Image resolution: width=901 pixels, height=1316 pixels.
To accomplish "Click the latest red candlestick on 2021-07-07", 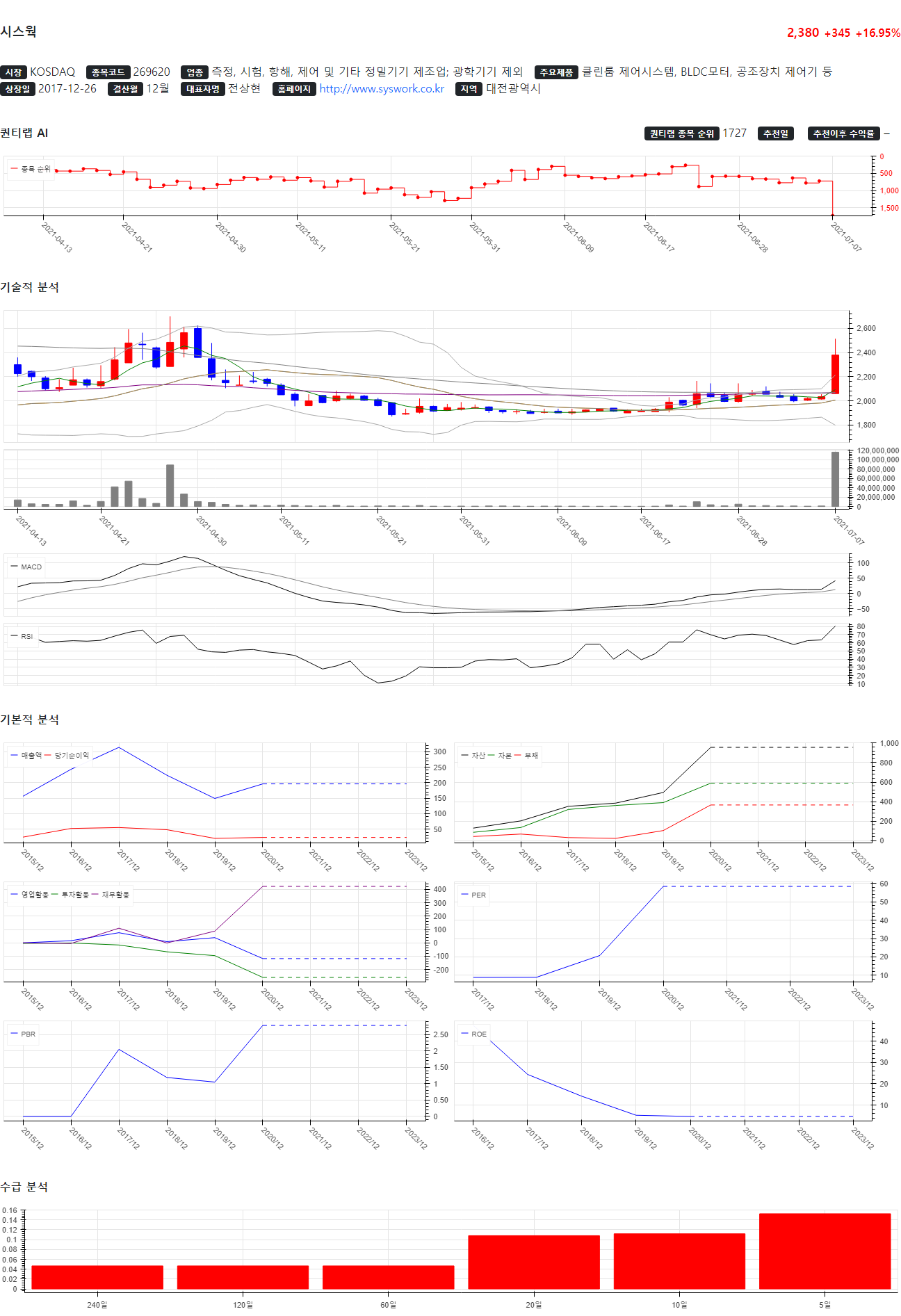I will [835, 374].
